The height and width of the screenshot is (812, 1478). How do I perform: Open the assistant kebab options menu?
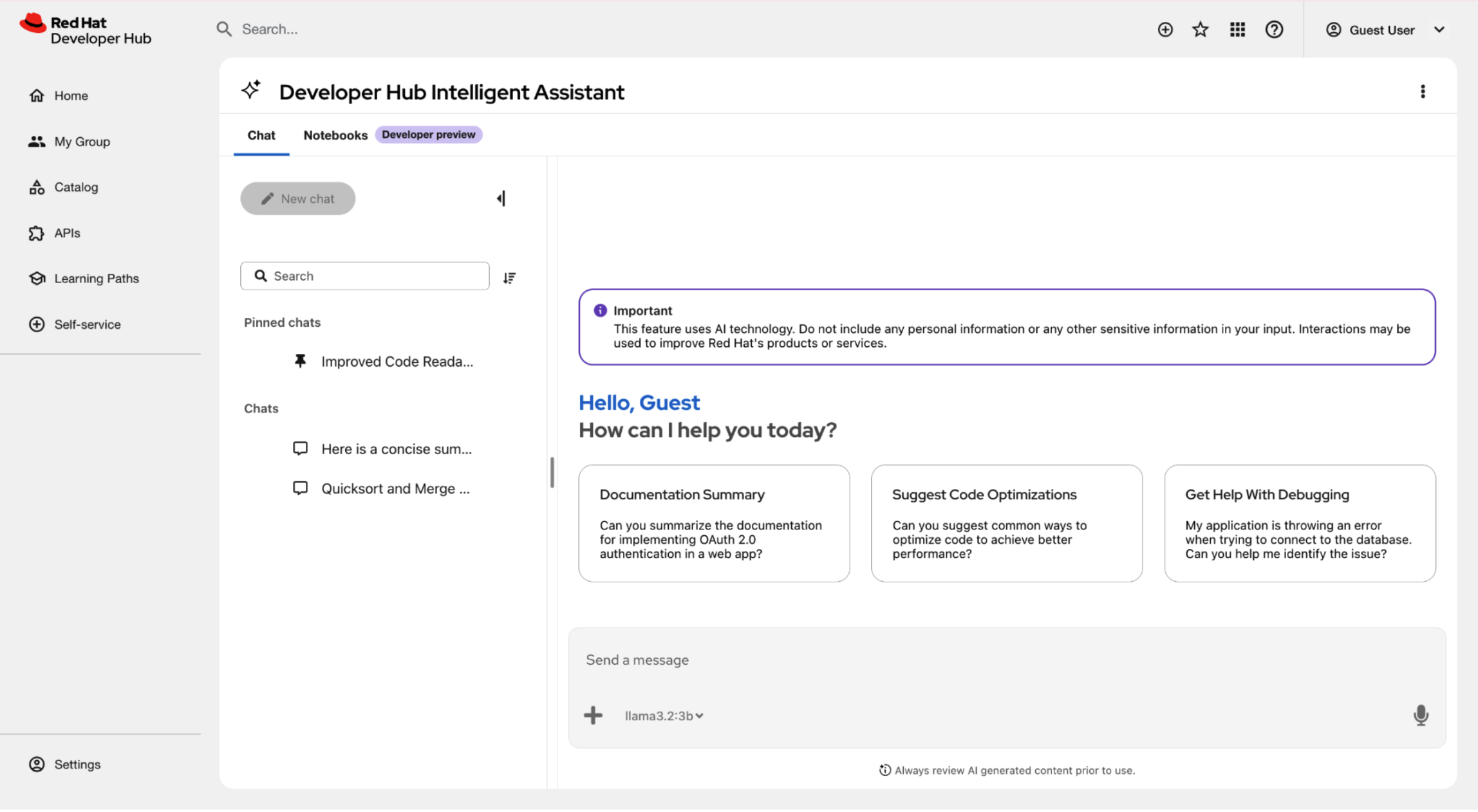[x=1423, y=91]
